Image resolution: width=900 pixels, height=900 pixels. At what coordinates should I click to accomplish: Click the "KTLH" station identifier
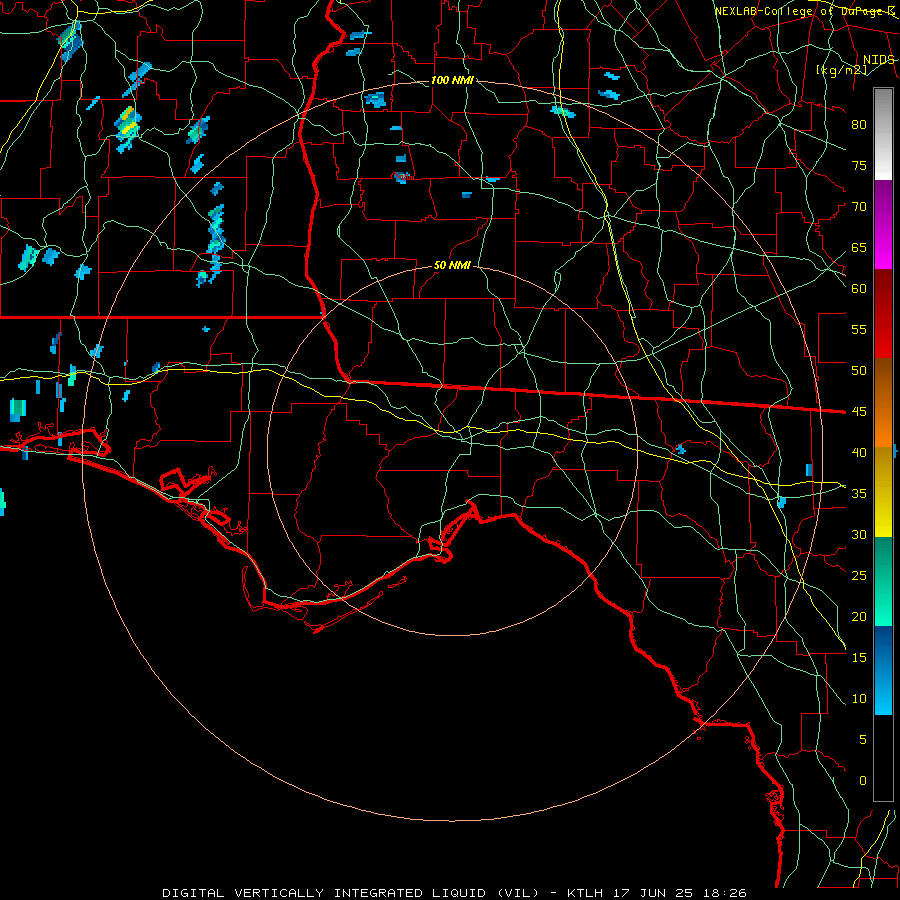[586, 893]
